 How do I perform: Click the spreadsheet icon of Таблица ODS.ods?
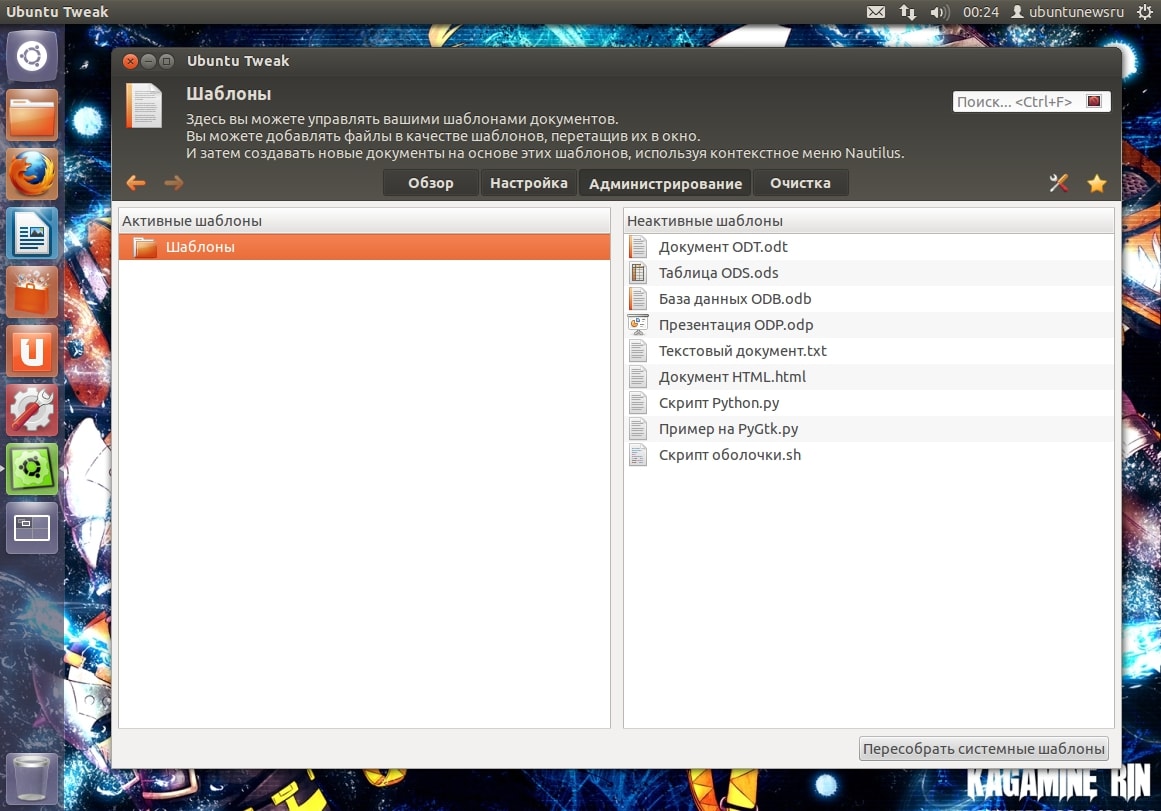tap(638, 273)
